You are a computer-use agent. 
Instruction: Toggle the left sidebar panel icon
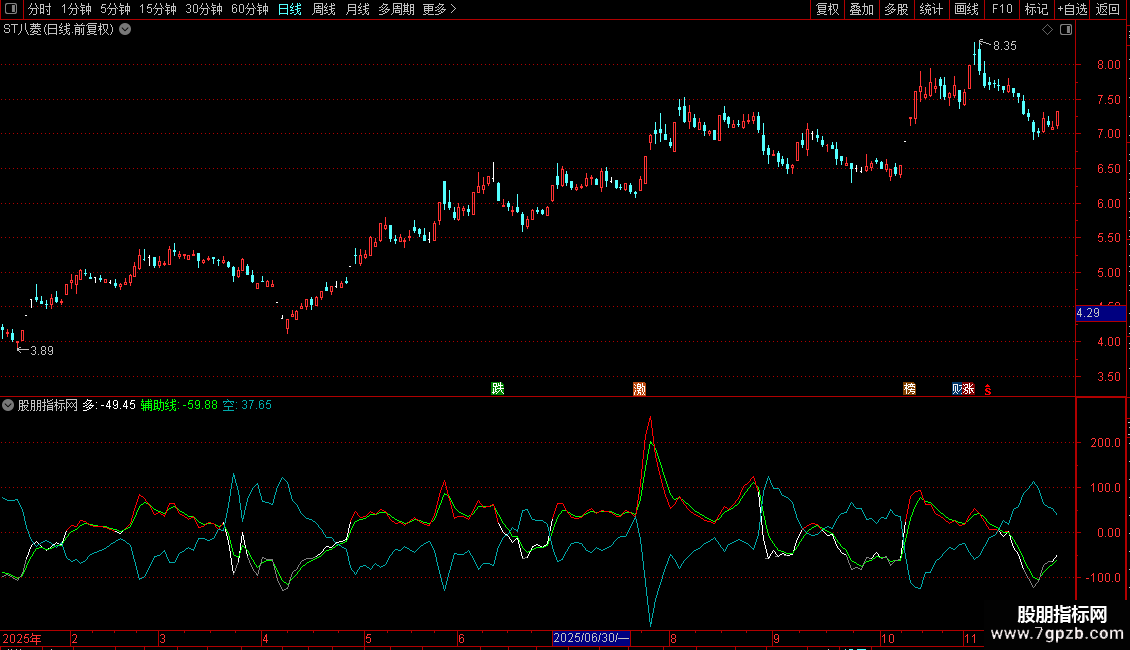[x=11, y=9]
